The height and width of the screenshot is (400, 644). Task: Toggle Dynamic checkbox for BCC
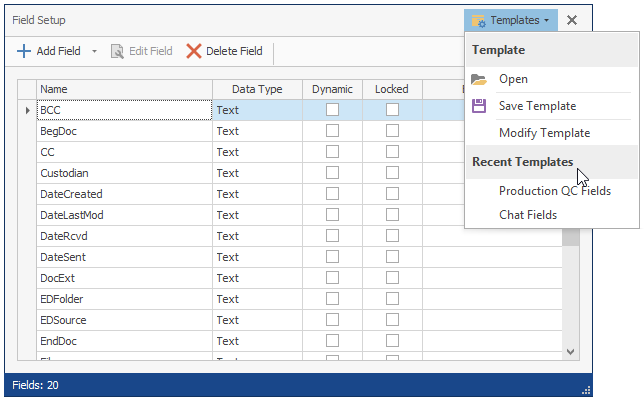pyautogui.click(x=332, y=110)
